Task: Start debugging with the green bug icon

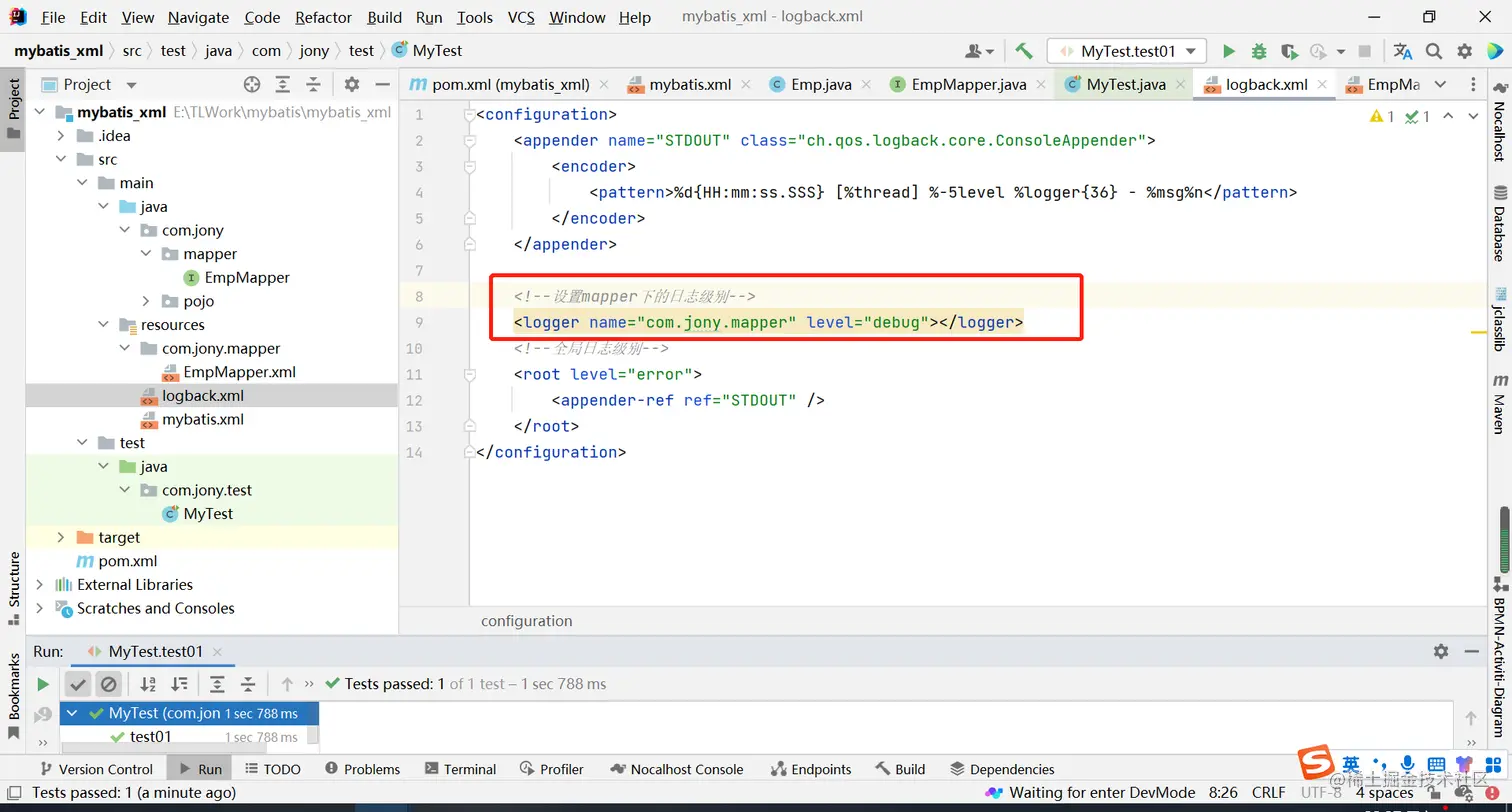Action: (1259, 51)
